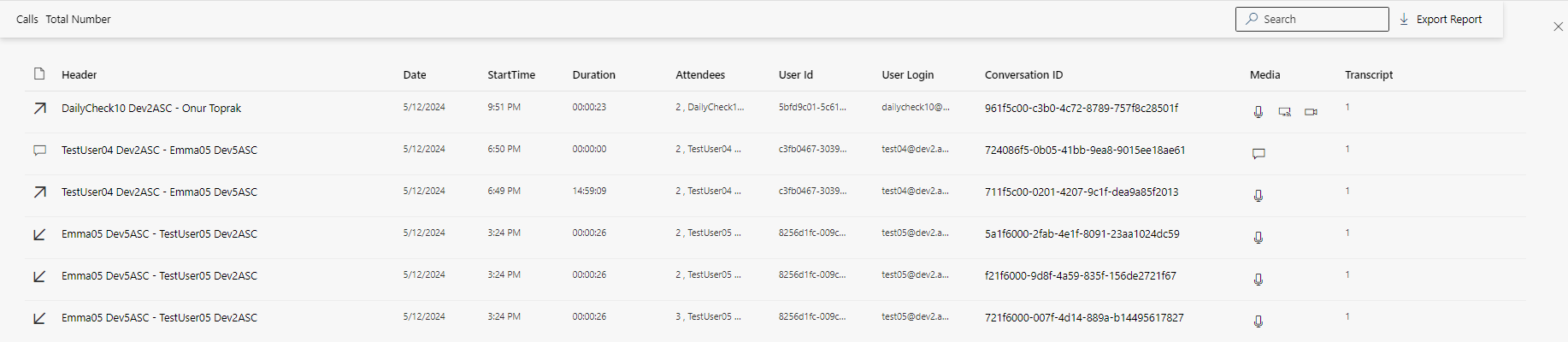This screenshot has width=1568, height=342.
Task: Click the outgoing call arrow for DailyCheck10 row
Action: tap(39, 109)
